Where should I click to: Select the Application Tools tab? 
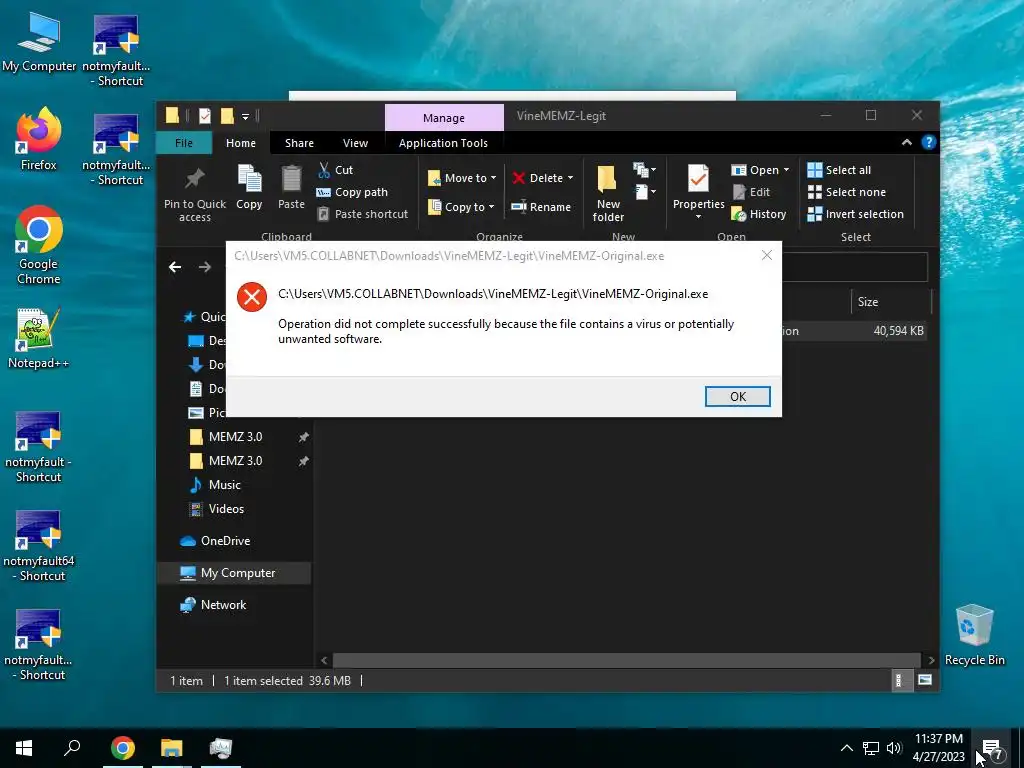(443, 143)
